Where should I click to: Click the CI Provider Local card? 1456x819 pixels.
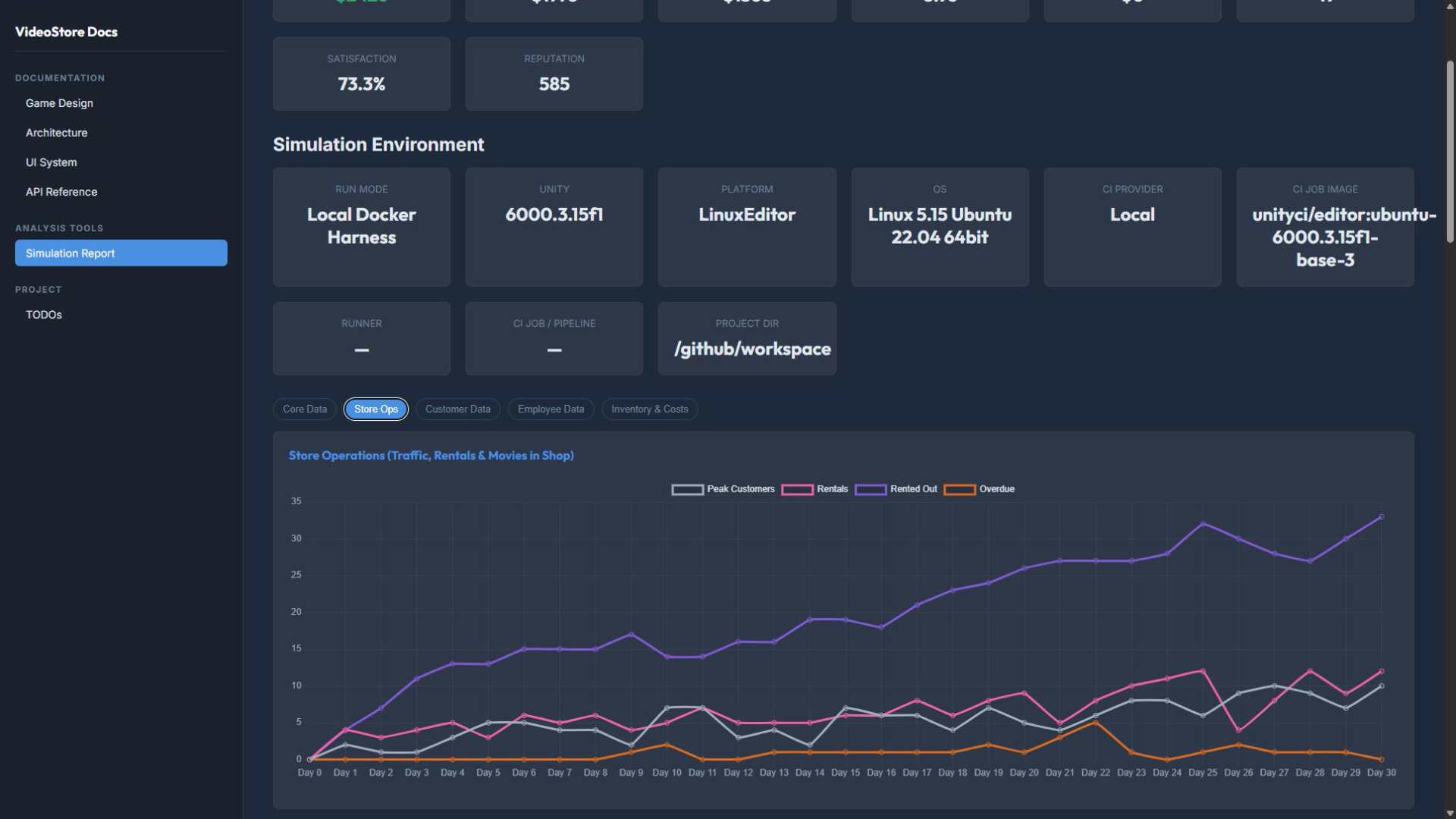1132,227
